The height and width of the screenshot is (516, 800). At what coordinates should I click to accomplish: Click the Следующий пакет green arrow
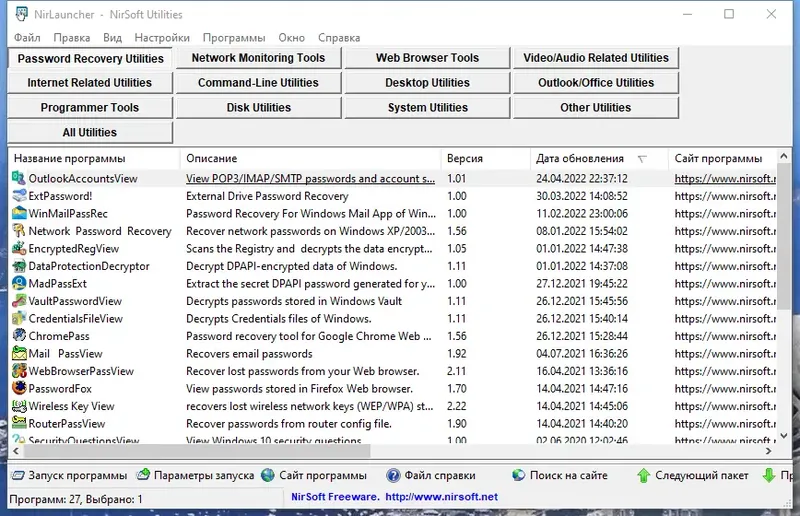pos(643,475)
